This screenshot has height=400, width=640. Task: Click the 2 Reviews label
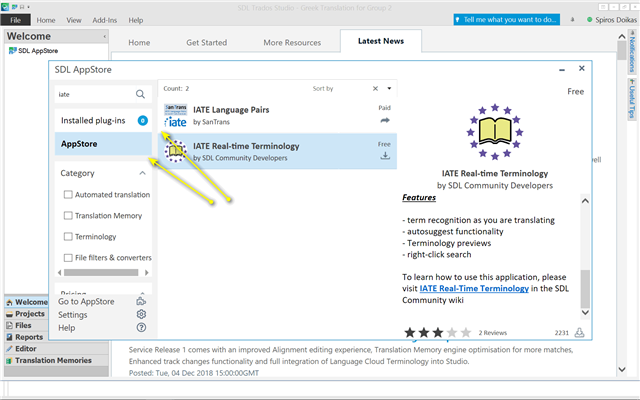pyautogui.click(x=493, y=333)
